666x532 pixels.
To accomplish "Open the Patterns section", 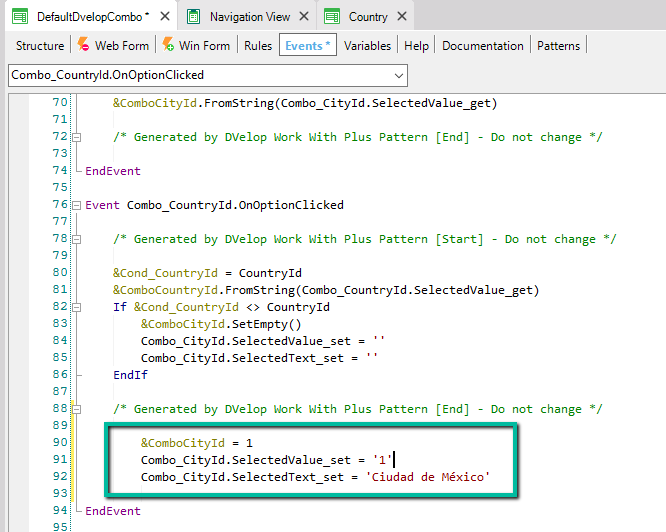I will click(558, 45).
